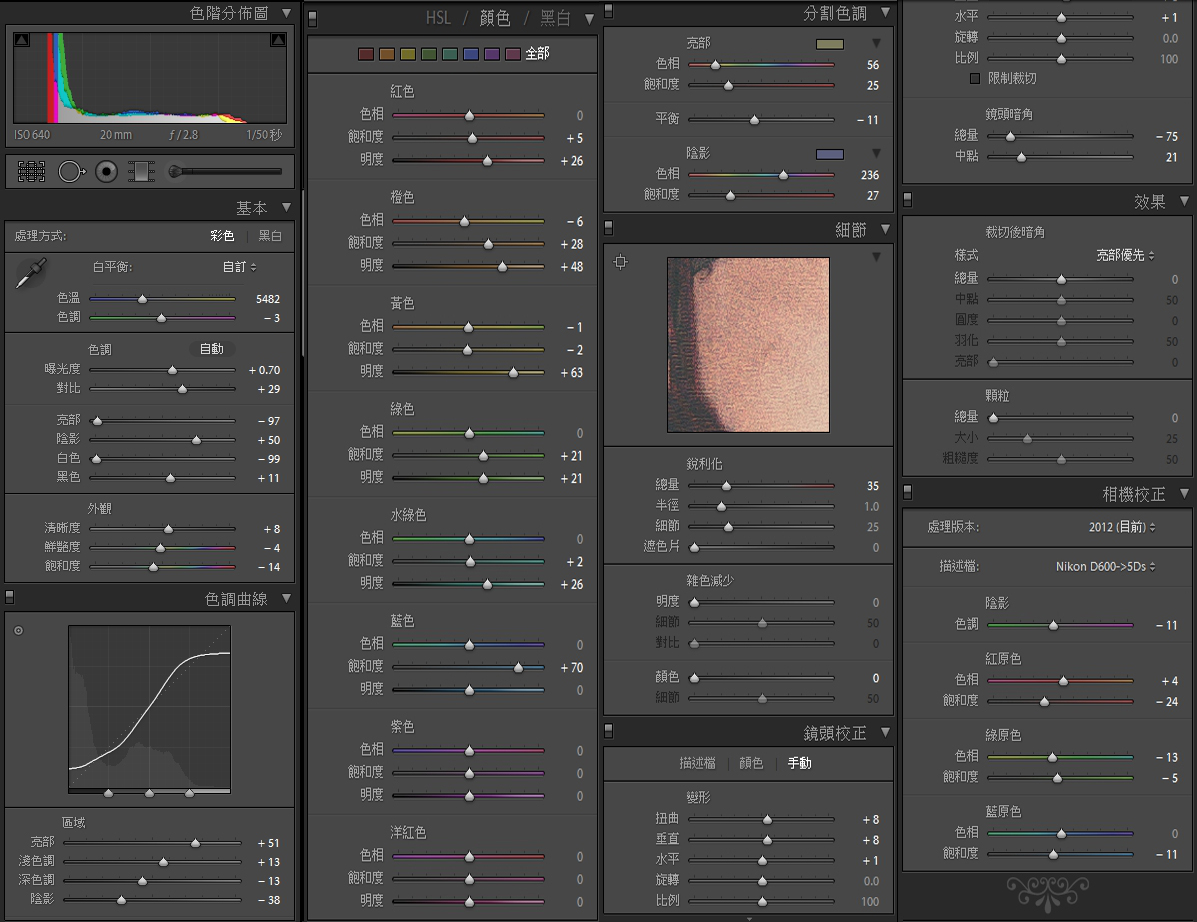Click the detail preview thumbnail
The image size is (1197, 922).
coord(748,345)
